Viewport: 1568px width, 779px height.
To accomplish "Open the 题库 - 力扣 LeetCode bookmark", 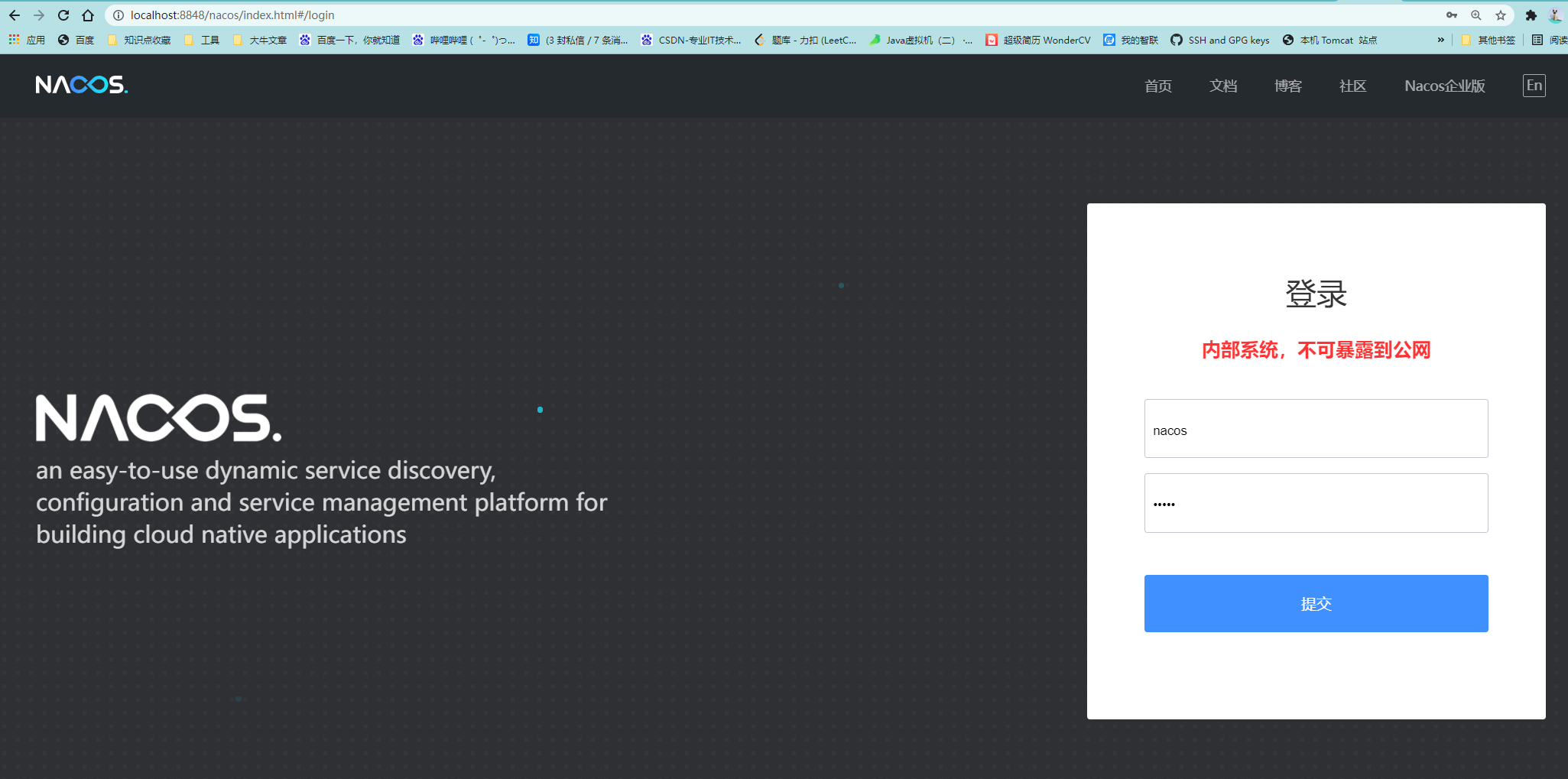I will (805, 40).
